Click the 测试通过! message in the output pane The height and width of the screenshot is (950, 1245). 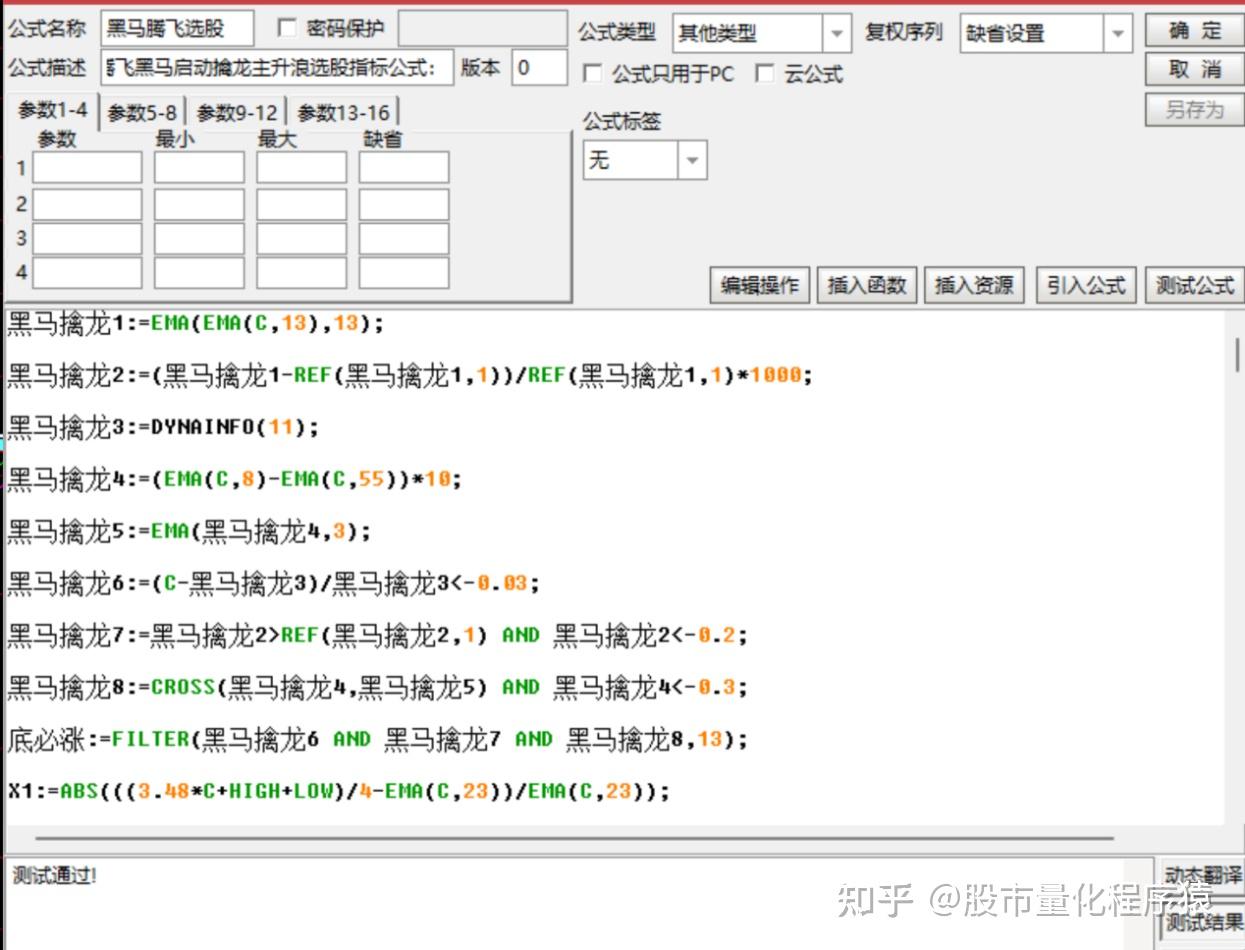[55, 876]
